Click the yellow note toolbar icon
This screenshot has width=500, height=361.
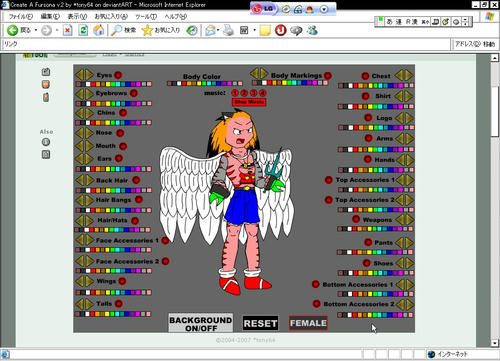[265, 31]
